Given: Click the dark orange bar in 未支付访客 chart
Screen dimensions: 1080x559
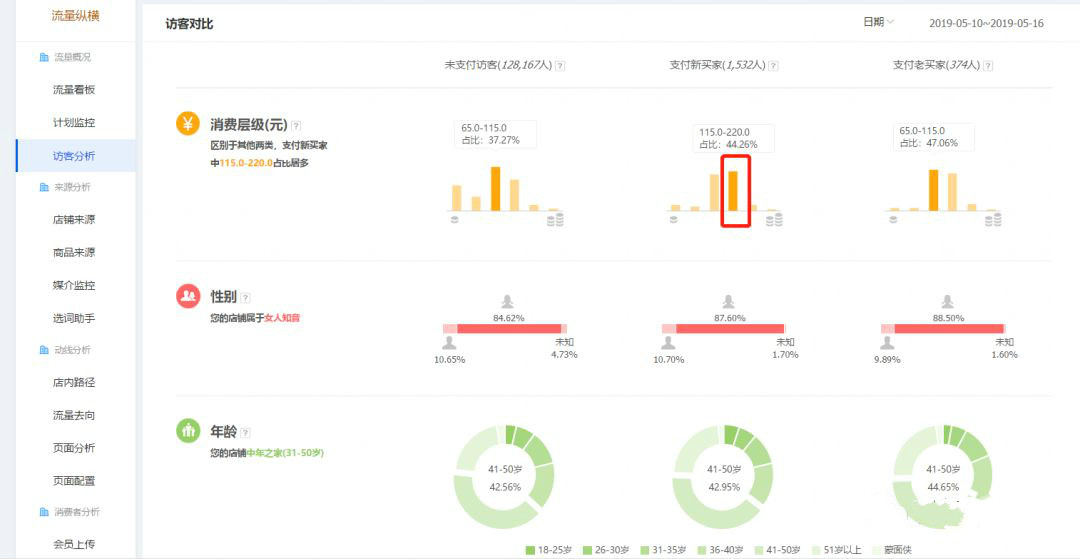Looking at the screenshot, I should tap(495, 189).
